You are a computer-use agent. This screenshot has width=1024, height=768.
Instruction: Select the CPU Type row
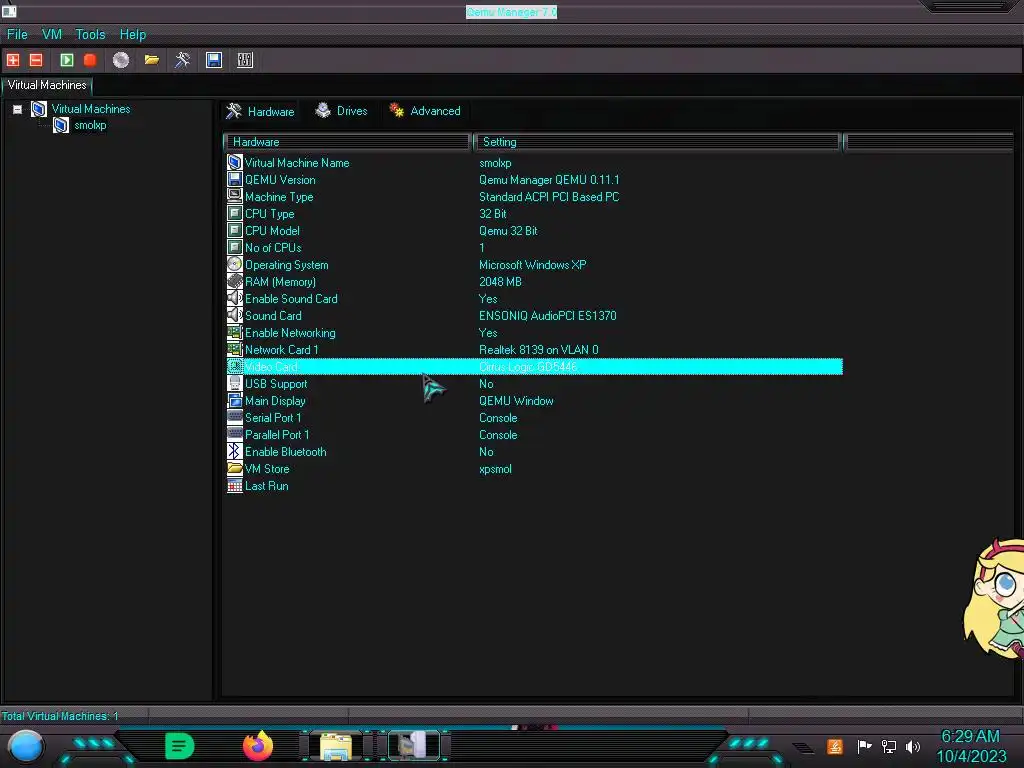pyautogui.click(x=534, y=214)
